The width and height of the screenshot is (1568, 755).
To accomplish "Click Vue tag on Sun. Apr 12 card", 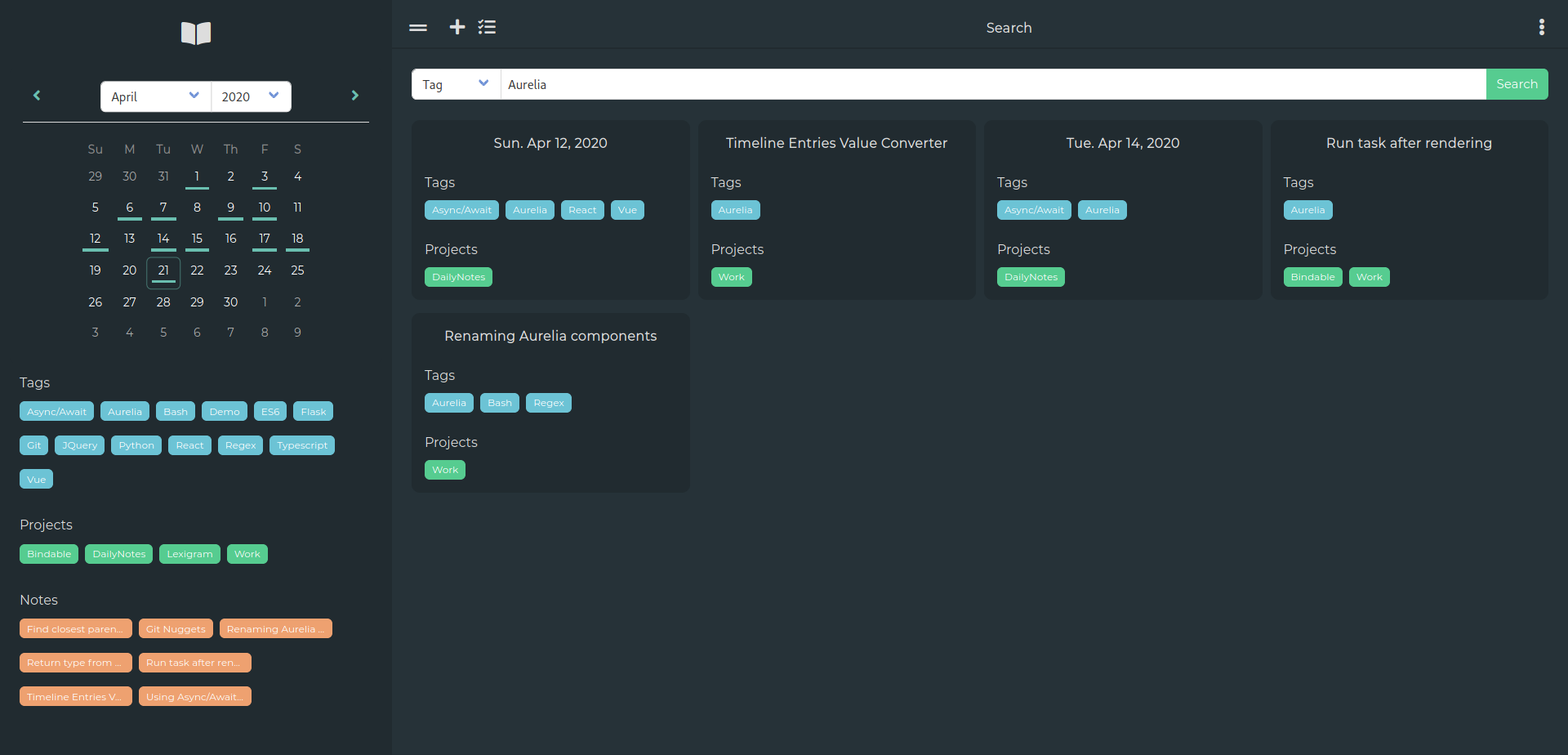I will click(627, 210).
